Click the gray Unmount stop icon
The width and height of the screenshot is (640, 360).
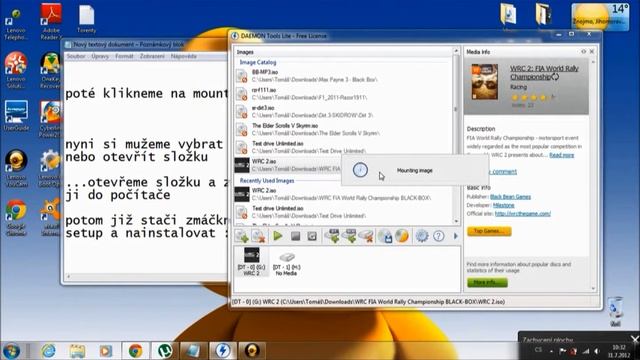(x=296, y=236)
